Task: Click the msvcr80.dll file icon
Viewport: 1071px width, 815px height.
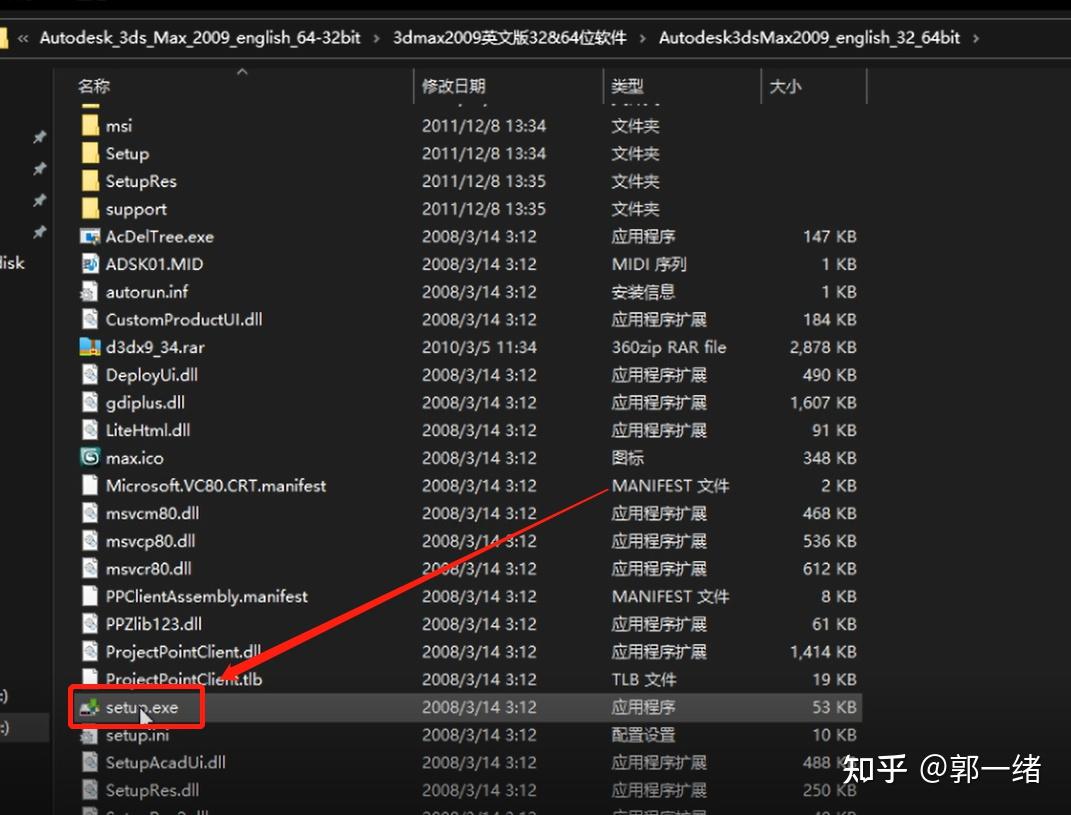Action: (x=89, y=568)
